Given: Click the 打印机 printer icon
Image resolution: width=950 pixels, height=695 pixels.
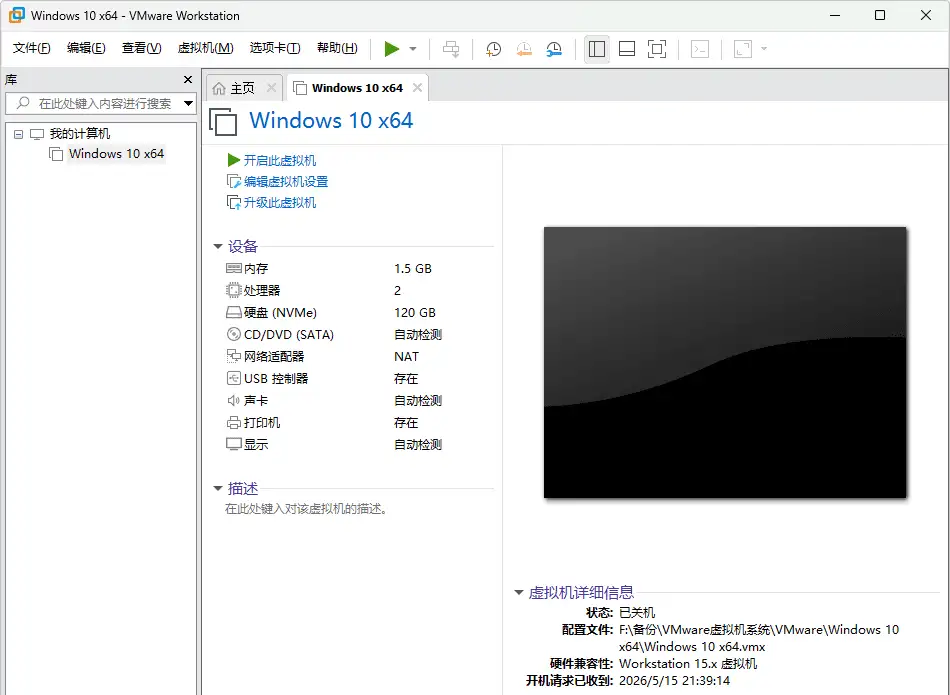Looking at the screenshot, I should [x=233, y=422].
